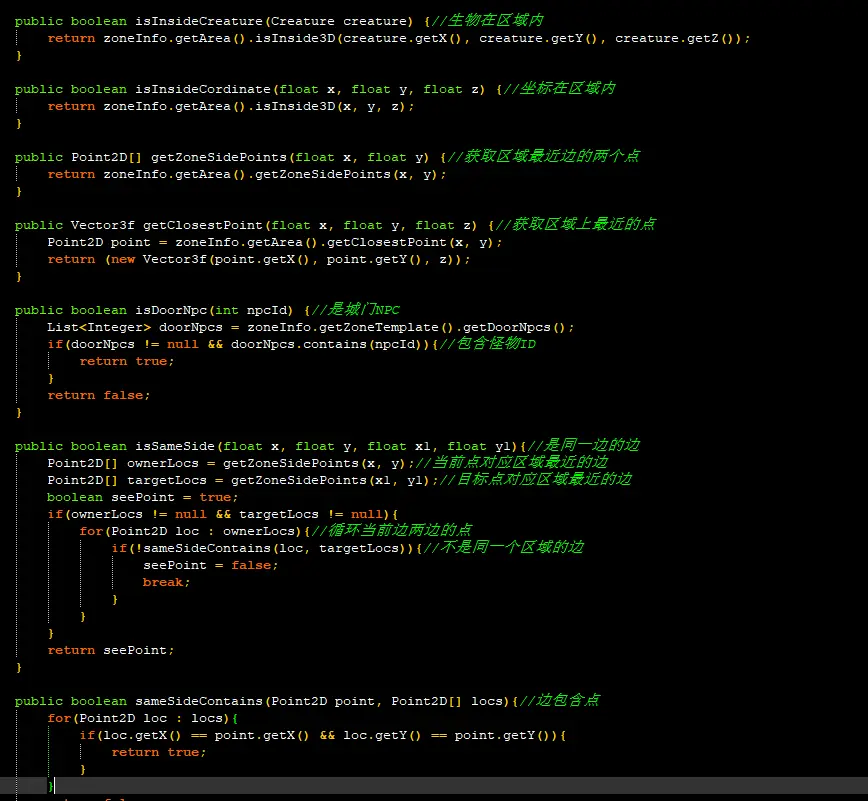This screenshot has height=801, width=868.
Task: Select the comment "//坐标在区域内"
Action: [560, 89]
